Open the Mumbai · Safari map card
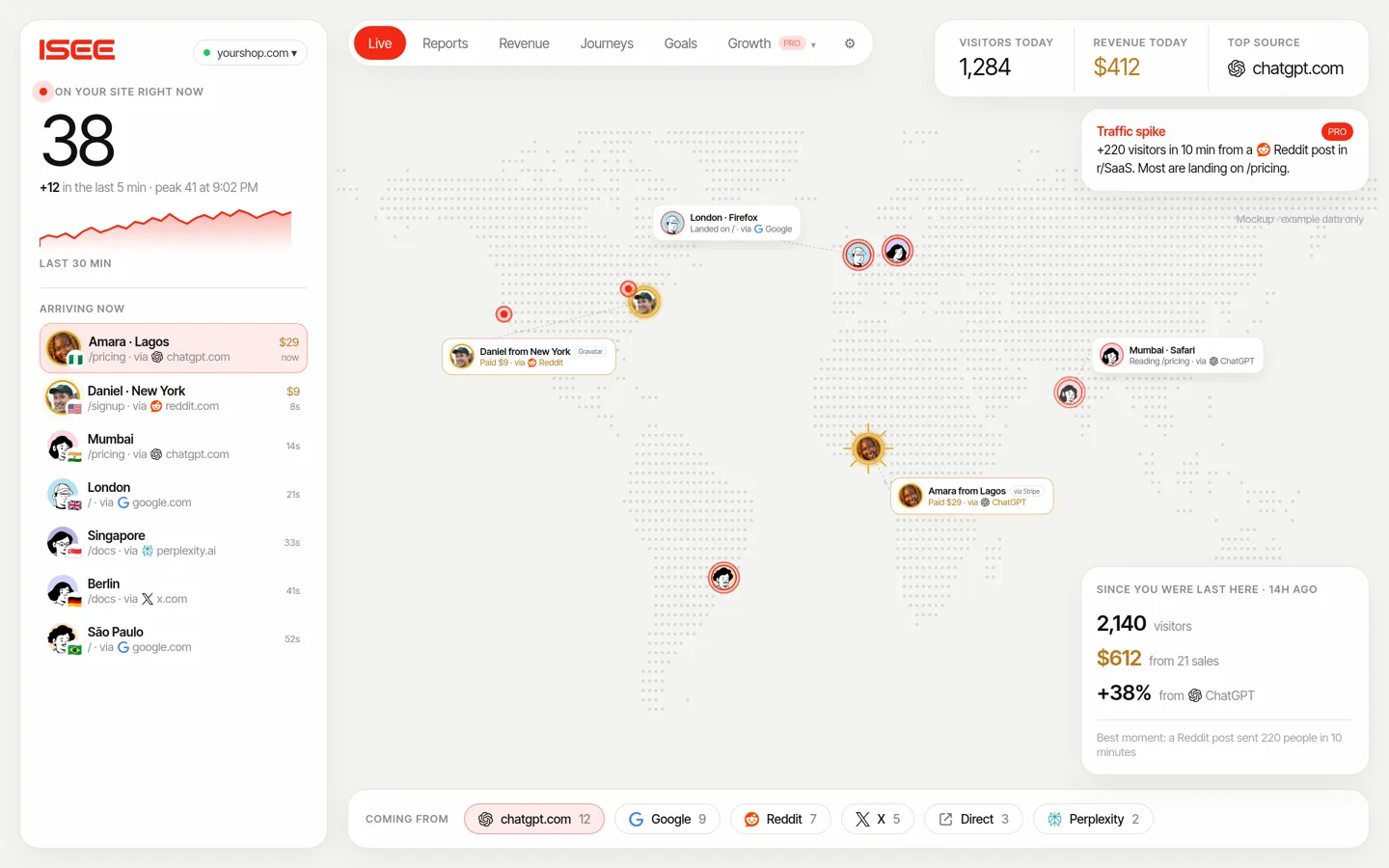The height and width of the screenshot is (868, 1389). point(1178,355)
